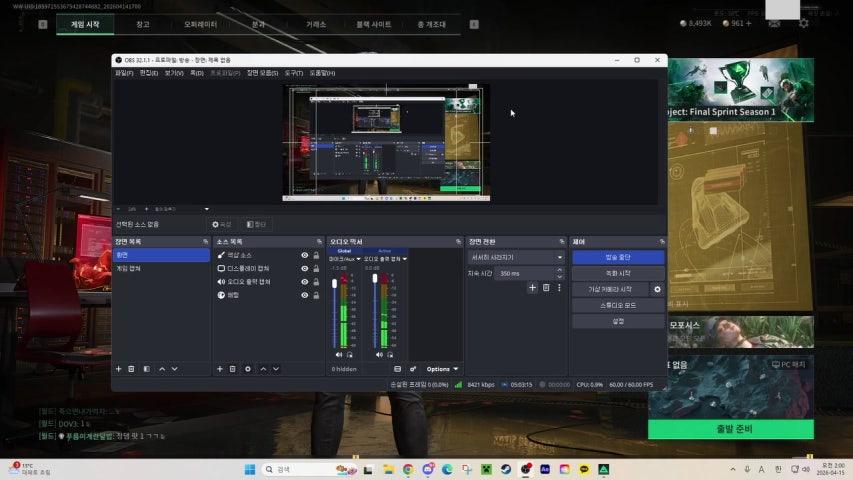This screenshot has height=480, width=853.
Task: Undock the controls panel icon
Action: (662, 242)
